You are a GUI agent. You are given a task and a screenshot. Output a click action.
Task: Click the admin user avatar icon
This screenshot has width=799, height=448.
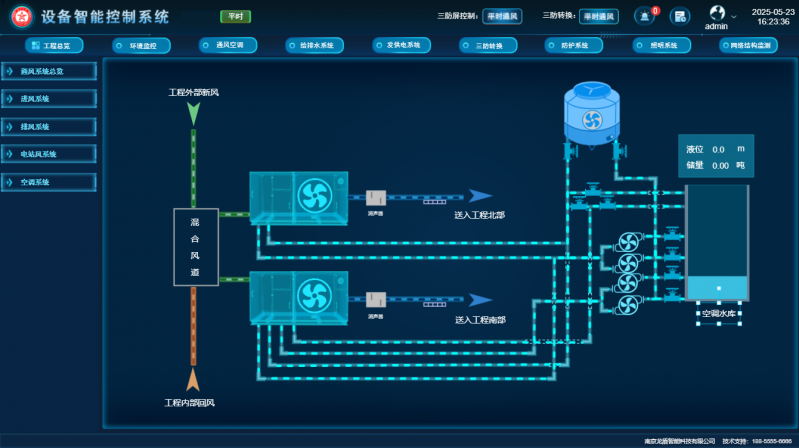point(716,13)
